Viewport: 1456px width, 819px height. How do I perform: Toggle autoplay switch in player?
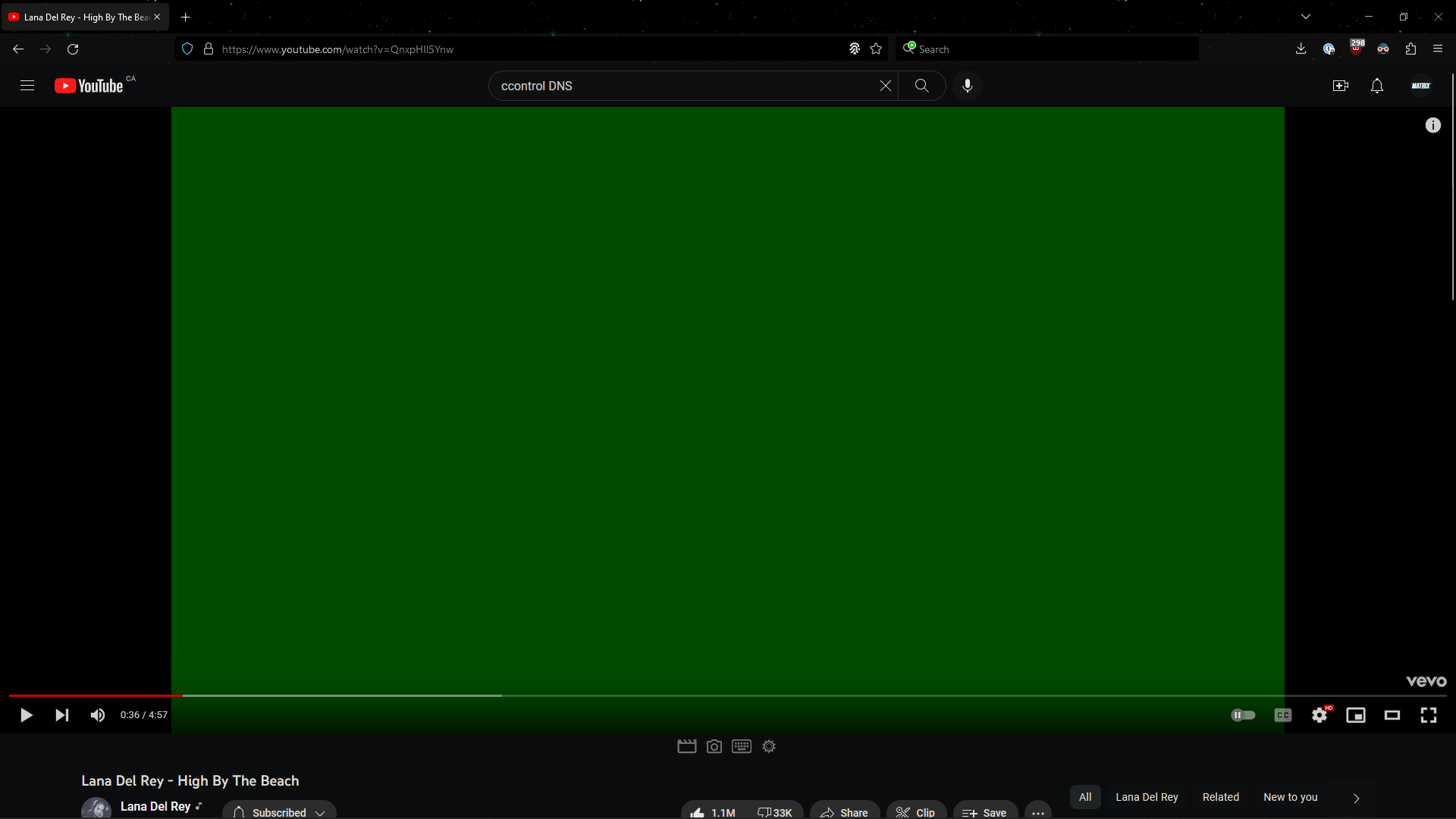1243,715
